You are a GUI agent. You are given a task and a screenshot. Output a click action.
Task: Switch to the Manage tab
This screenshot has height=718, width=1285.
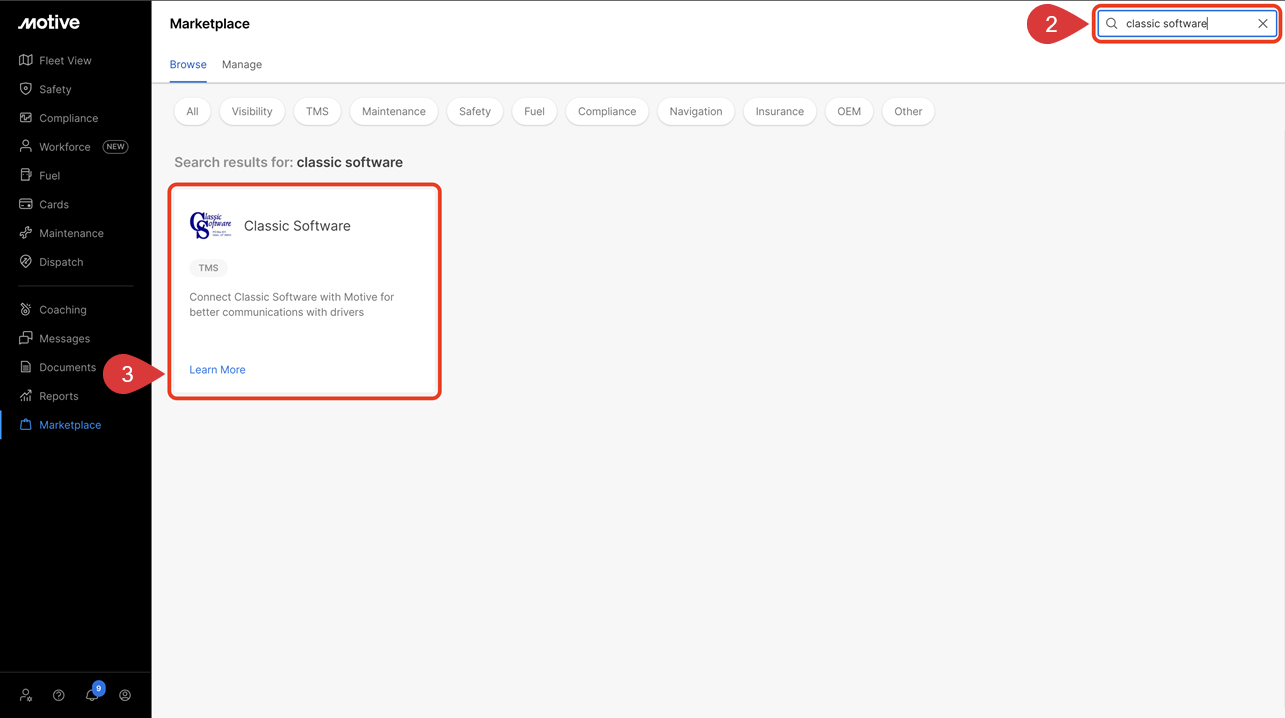pyautogui.click(x=242, y=64)
